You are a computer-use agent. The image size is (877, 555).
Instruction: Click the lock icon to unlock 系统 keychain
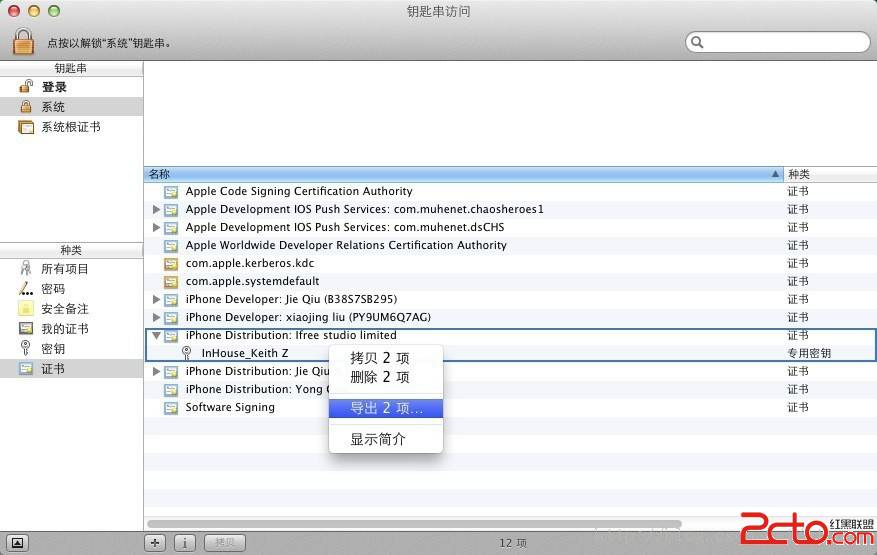point(23,42)
